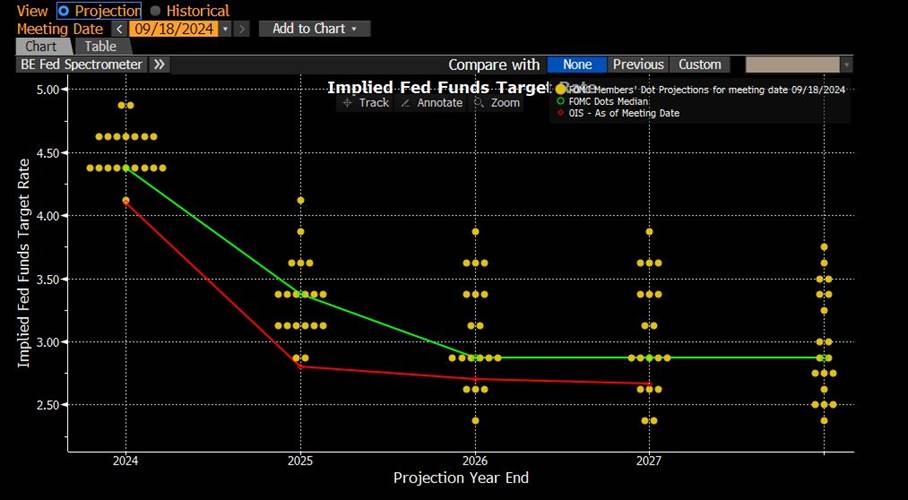Image resolution: width=908 pixels, height=500 pixels.
Task: Set Compare with to Custom
Action: pyautogui.click(x=700, y=64)
